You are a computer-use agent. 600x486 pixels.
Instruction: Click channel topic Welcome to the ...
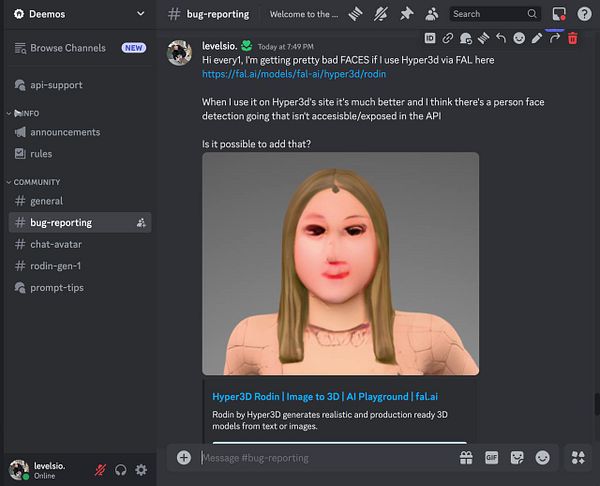click(304, 14)
